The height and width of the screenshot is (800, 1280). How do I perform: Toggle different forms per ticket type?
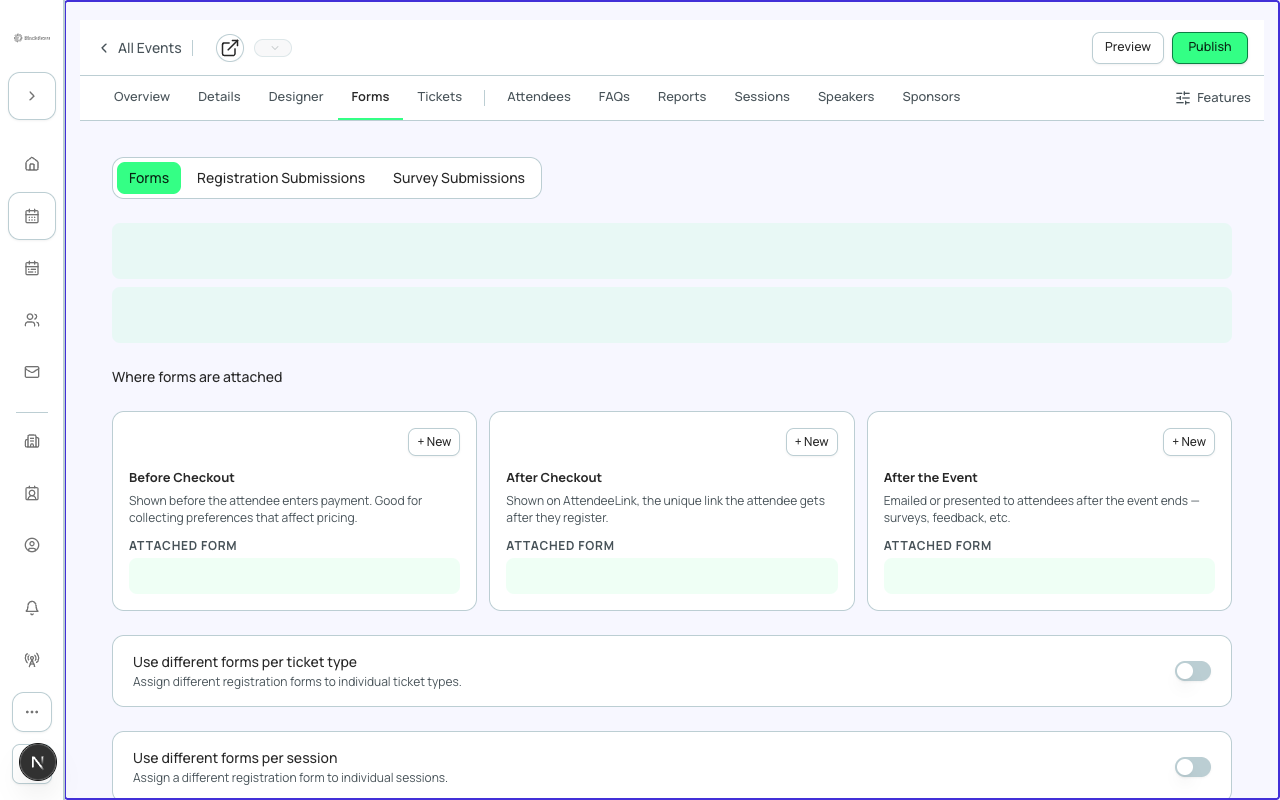(x=1193, y=671)
